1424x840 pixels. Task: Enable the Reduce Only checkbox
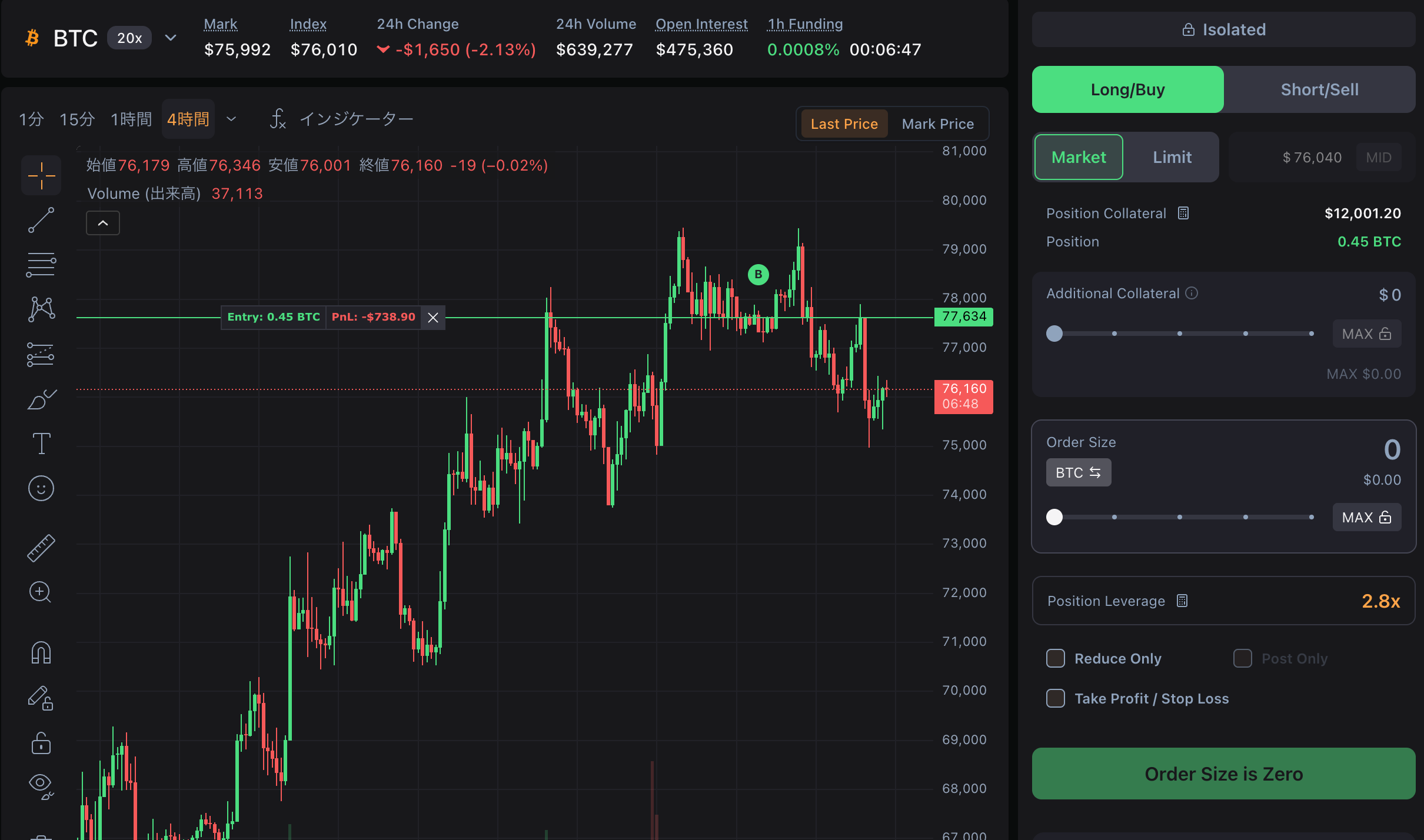(x=1056, y=658)
